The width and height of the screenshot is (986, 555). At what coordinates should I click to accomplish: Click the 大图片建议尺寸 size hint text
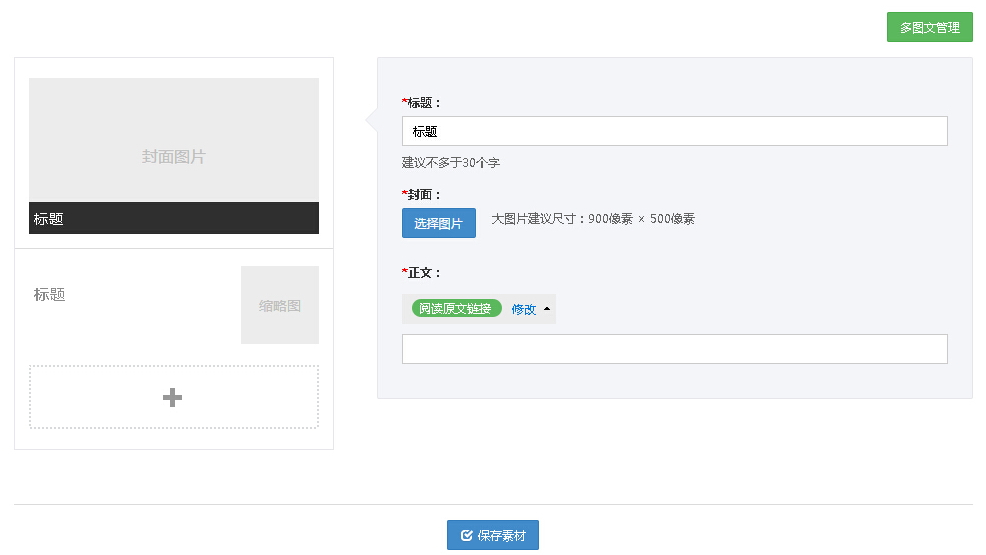tap(593, 219)
